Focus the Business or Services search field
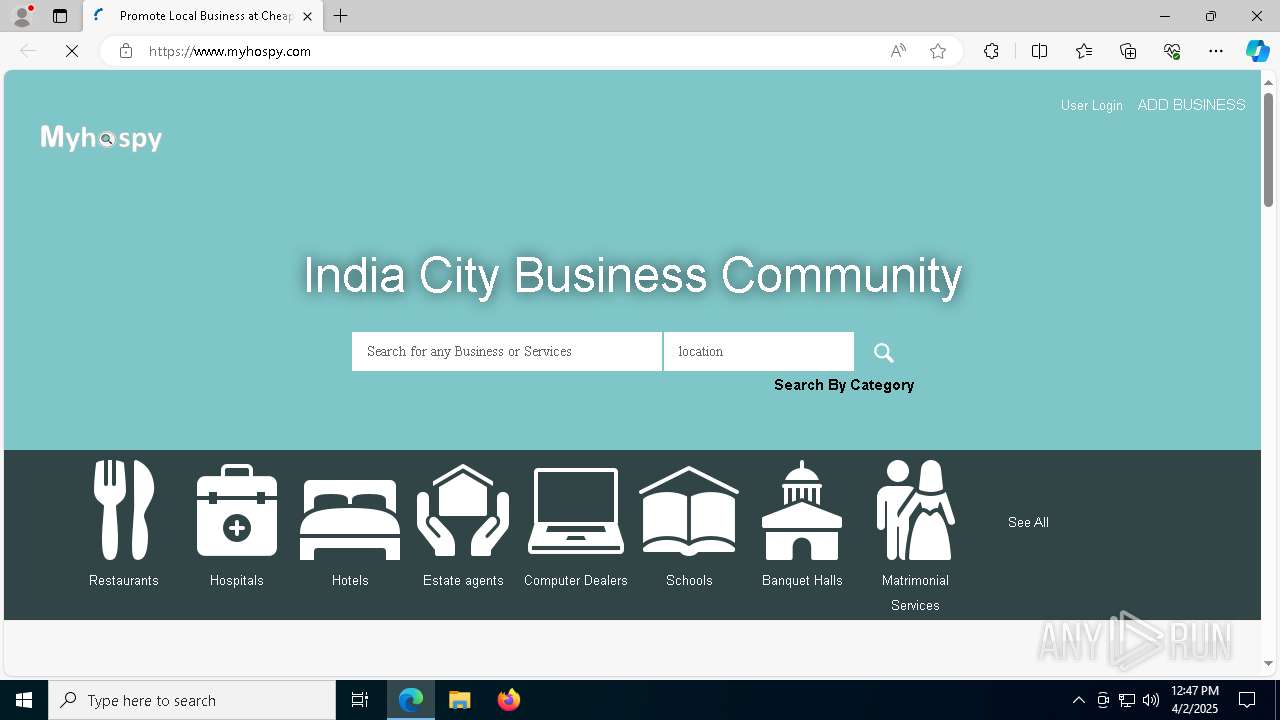Image resolution: width=1280 pixels, height=720 pixels. (507, 352)
